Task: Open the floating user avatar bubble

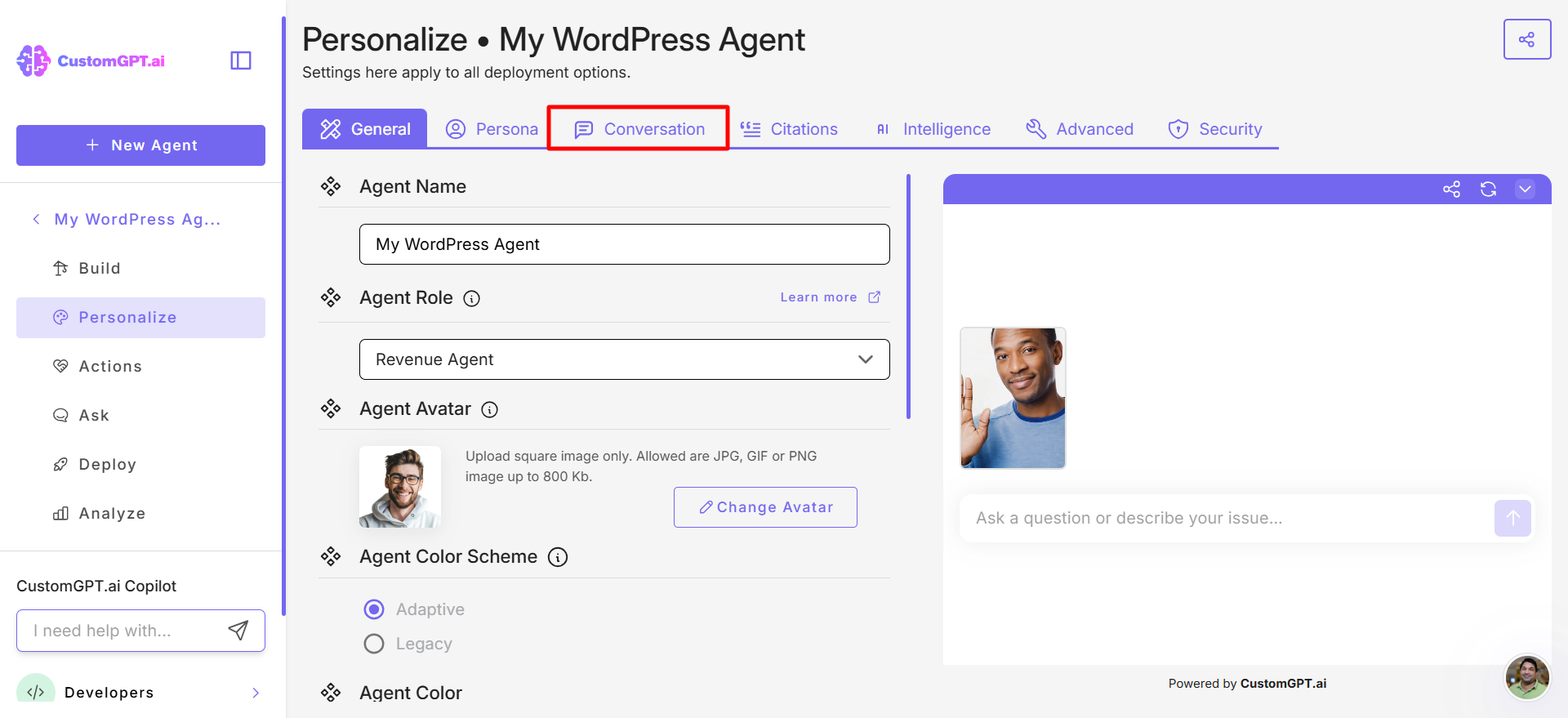Action: tap(1527, 677)
